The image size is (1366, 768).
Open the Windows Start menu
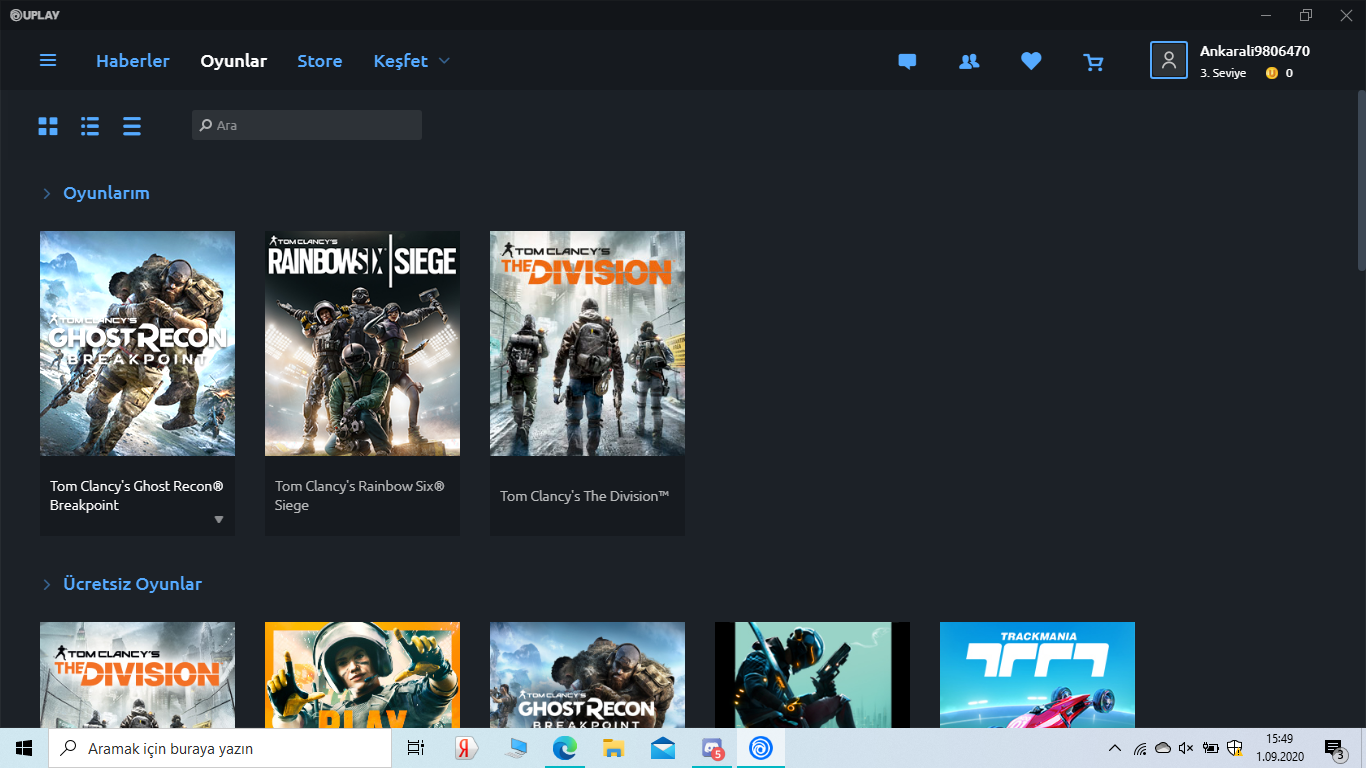point(24,748)
